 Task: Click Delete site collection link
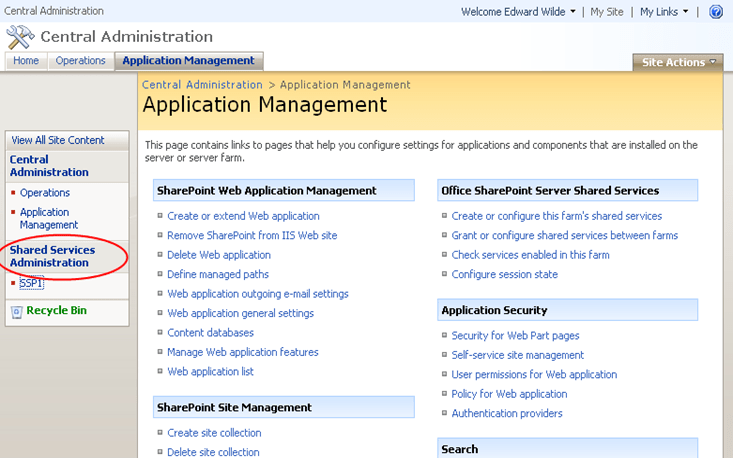(213, 452)
